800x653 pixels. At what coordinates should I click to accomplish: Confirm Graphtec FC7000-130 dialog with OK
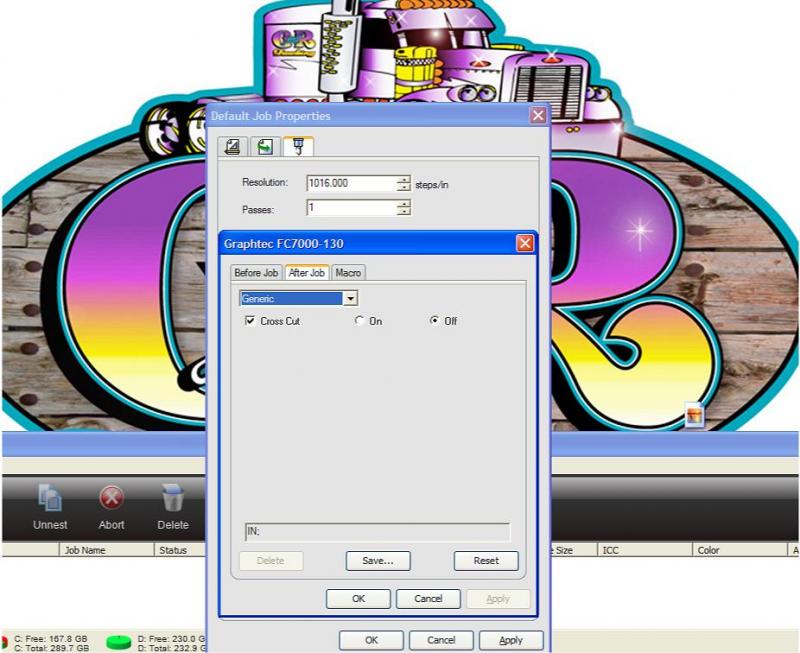[359, 598]
